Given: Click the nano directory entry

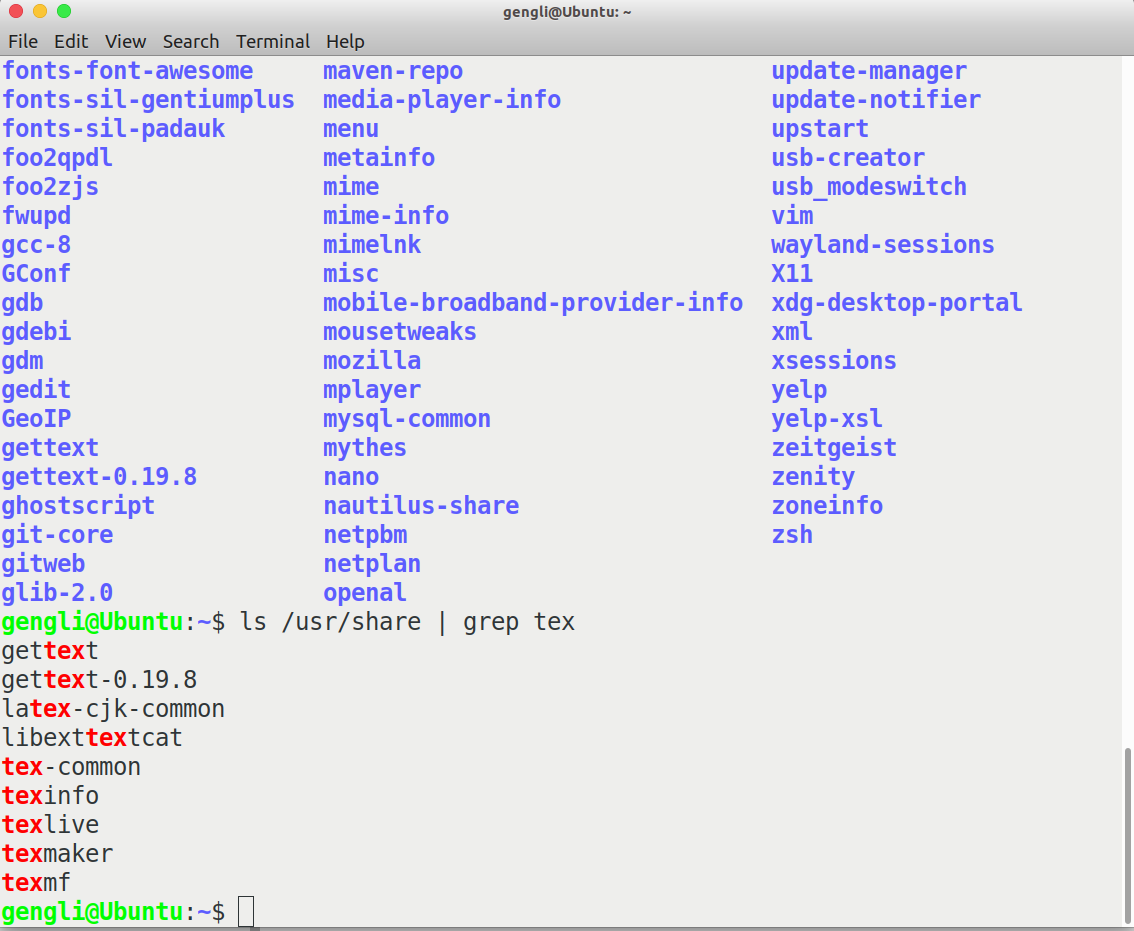Looking at the screenshot, I should point(350,477).
